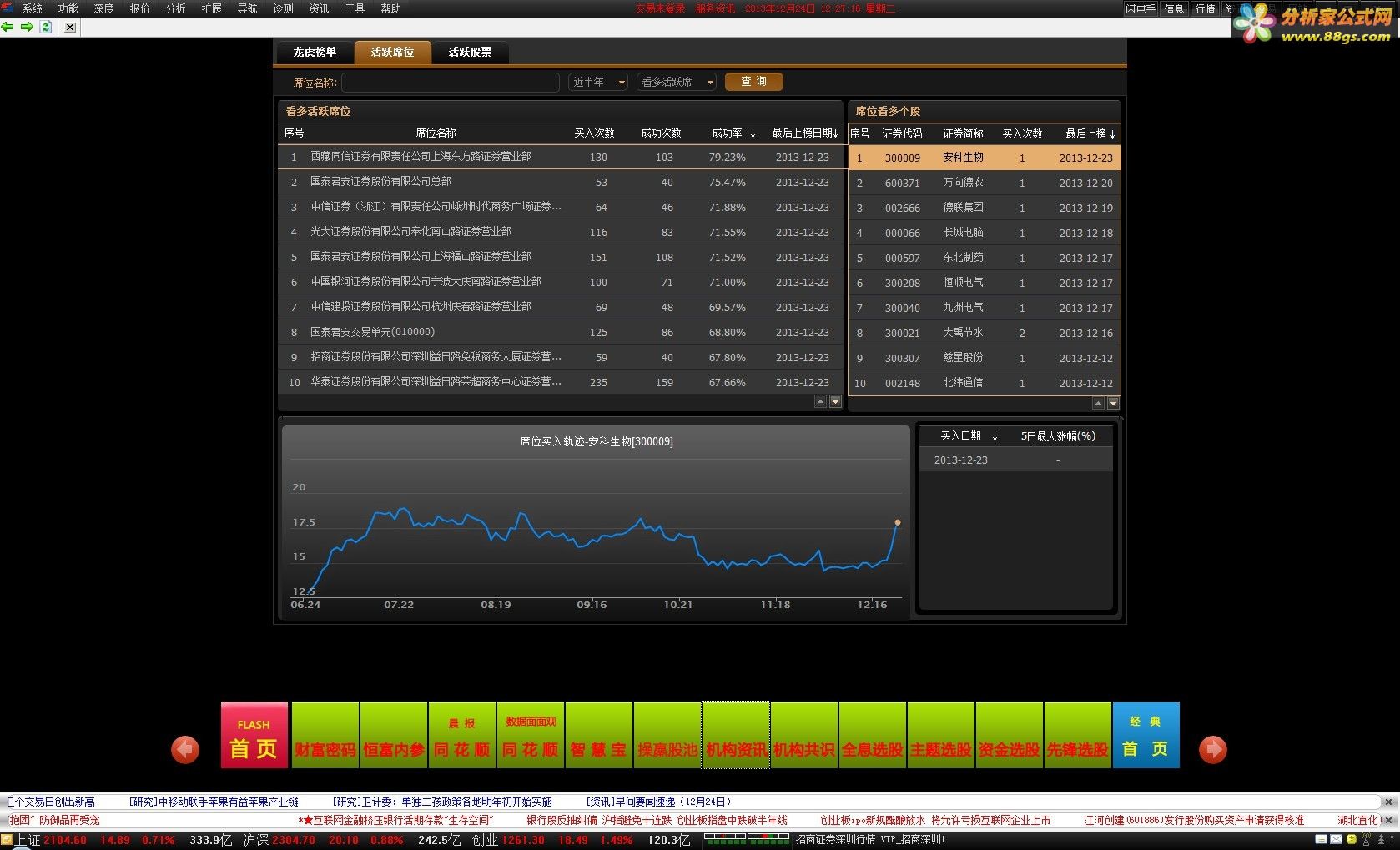This screenshot has width=1400, height=850.
Task: Sort the trace table by 买入日期 column
Action: point(969,436)
